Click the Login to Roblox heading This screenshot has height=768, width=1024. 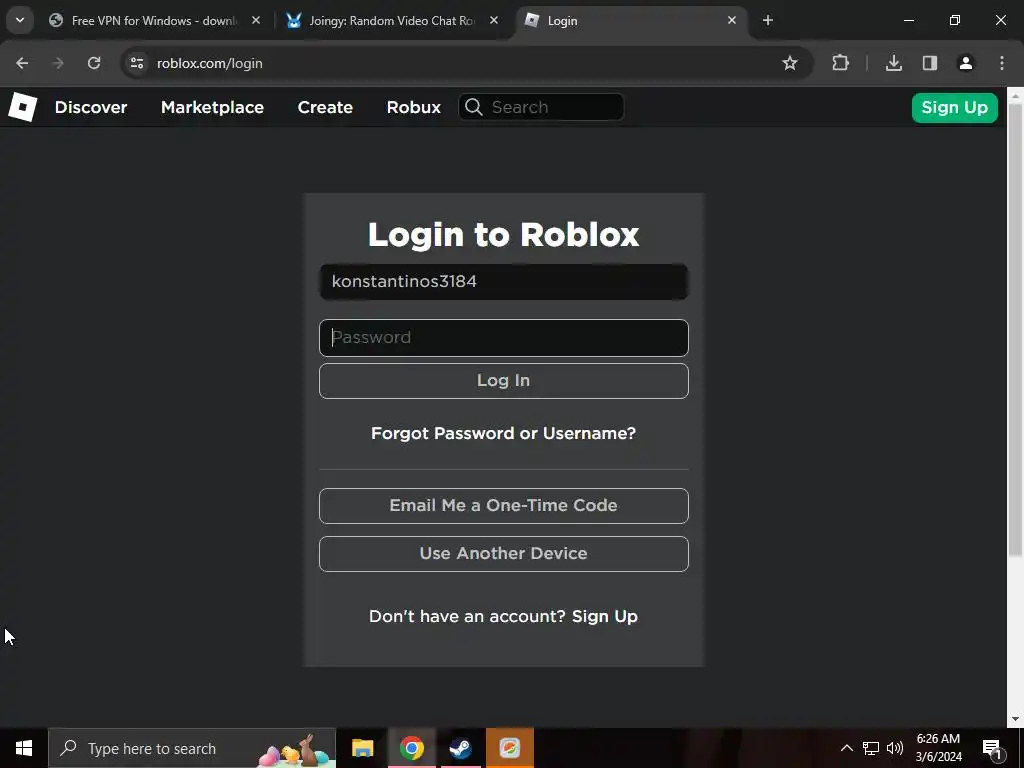pyautogui.click(x=504, y=234)
